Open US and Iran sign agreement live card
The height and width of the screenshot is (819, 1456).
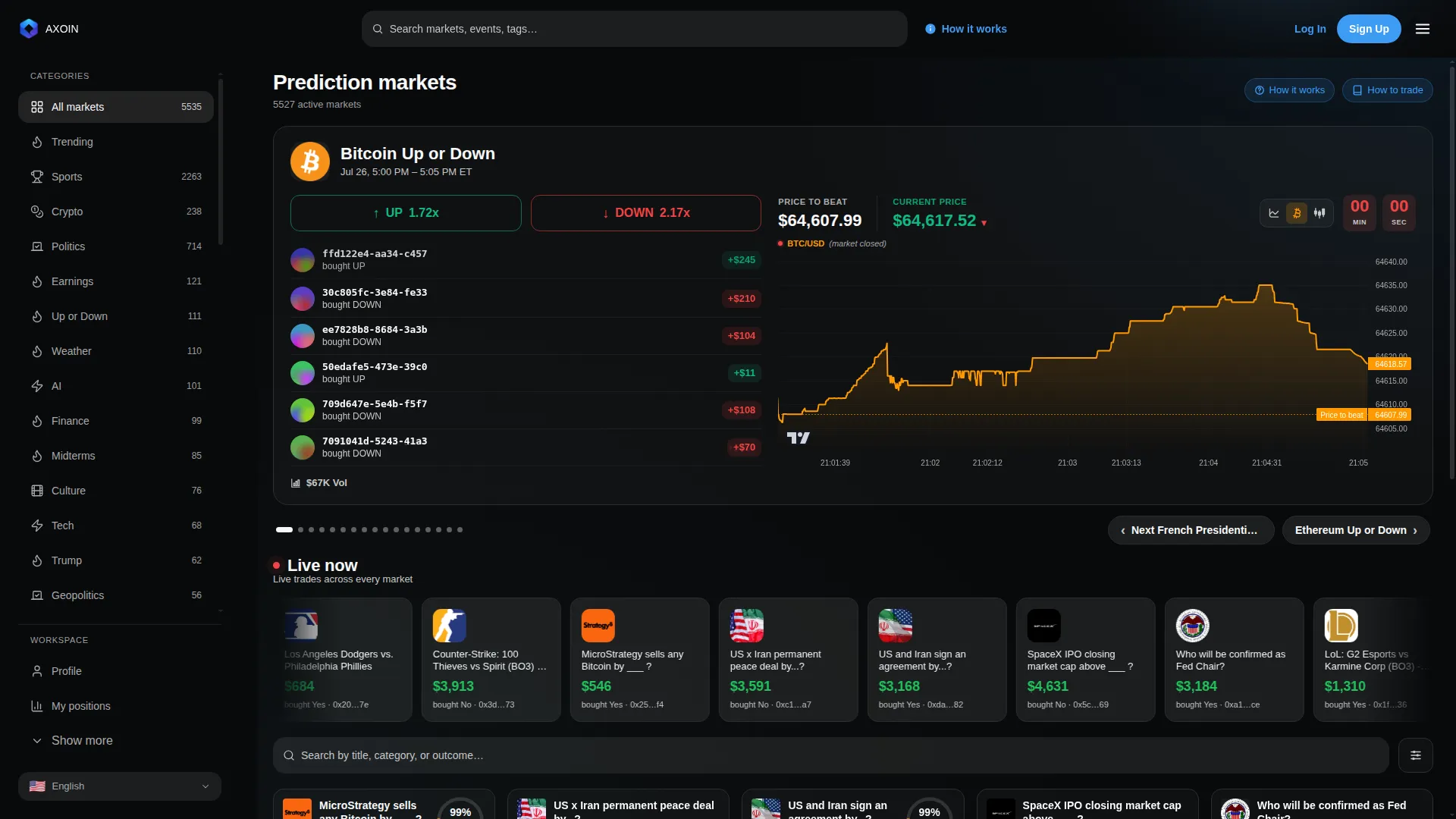[937, 660]
